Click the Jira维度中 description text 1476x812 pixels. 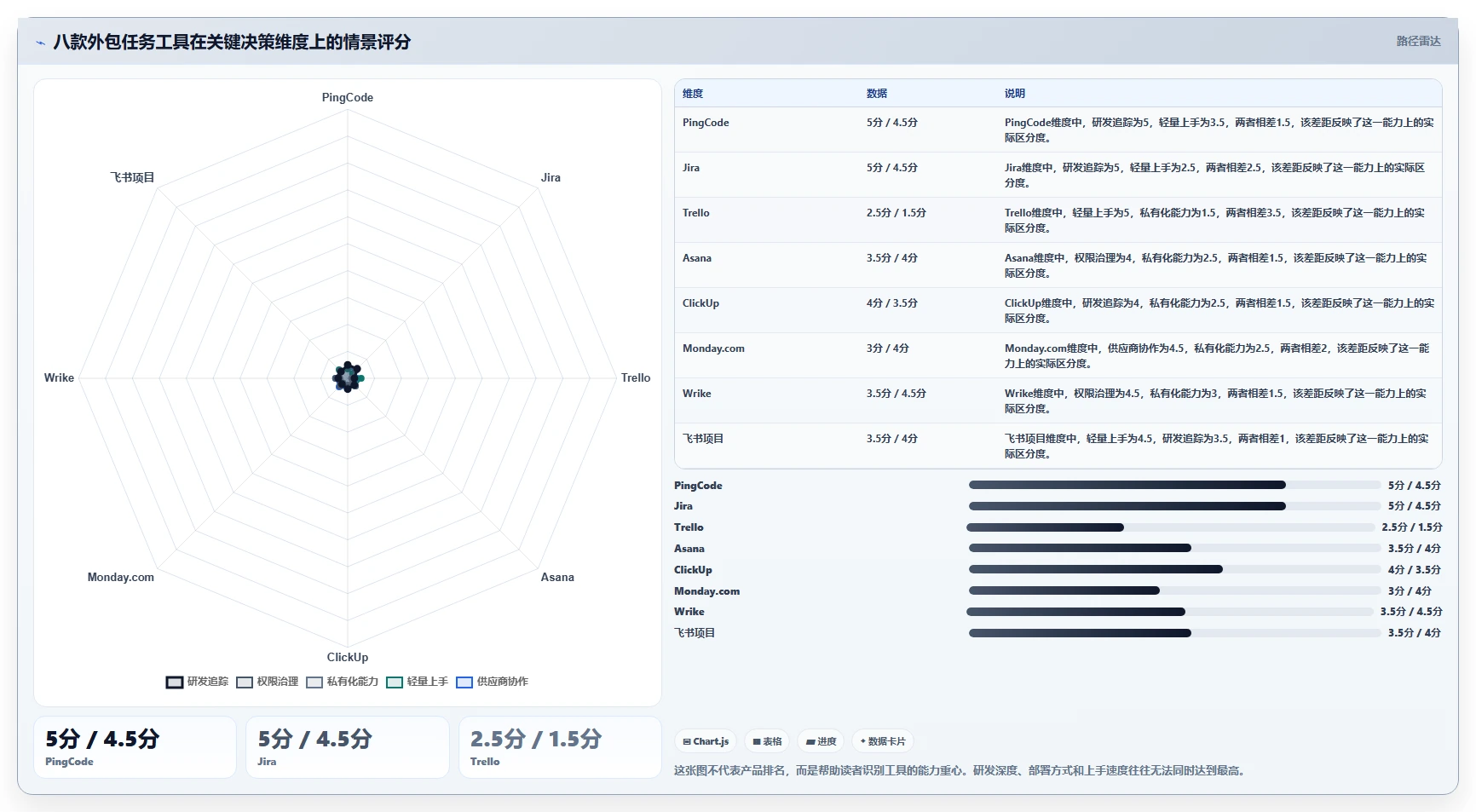tap(1214, 176)
